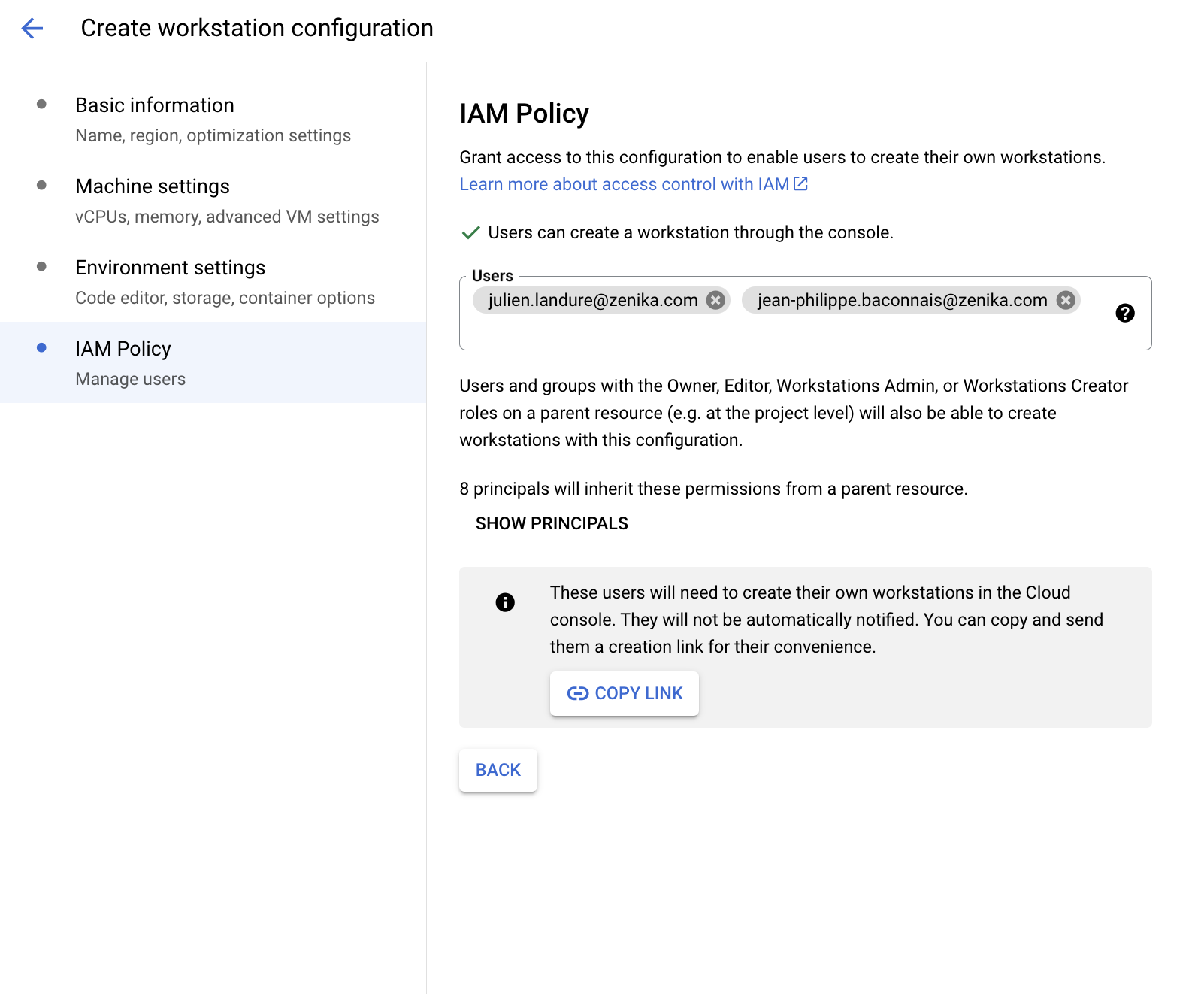Select the julien.landure@zenika.com chip

click(592, 300)
